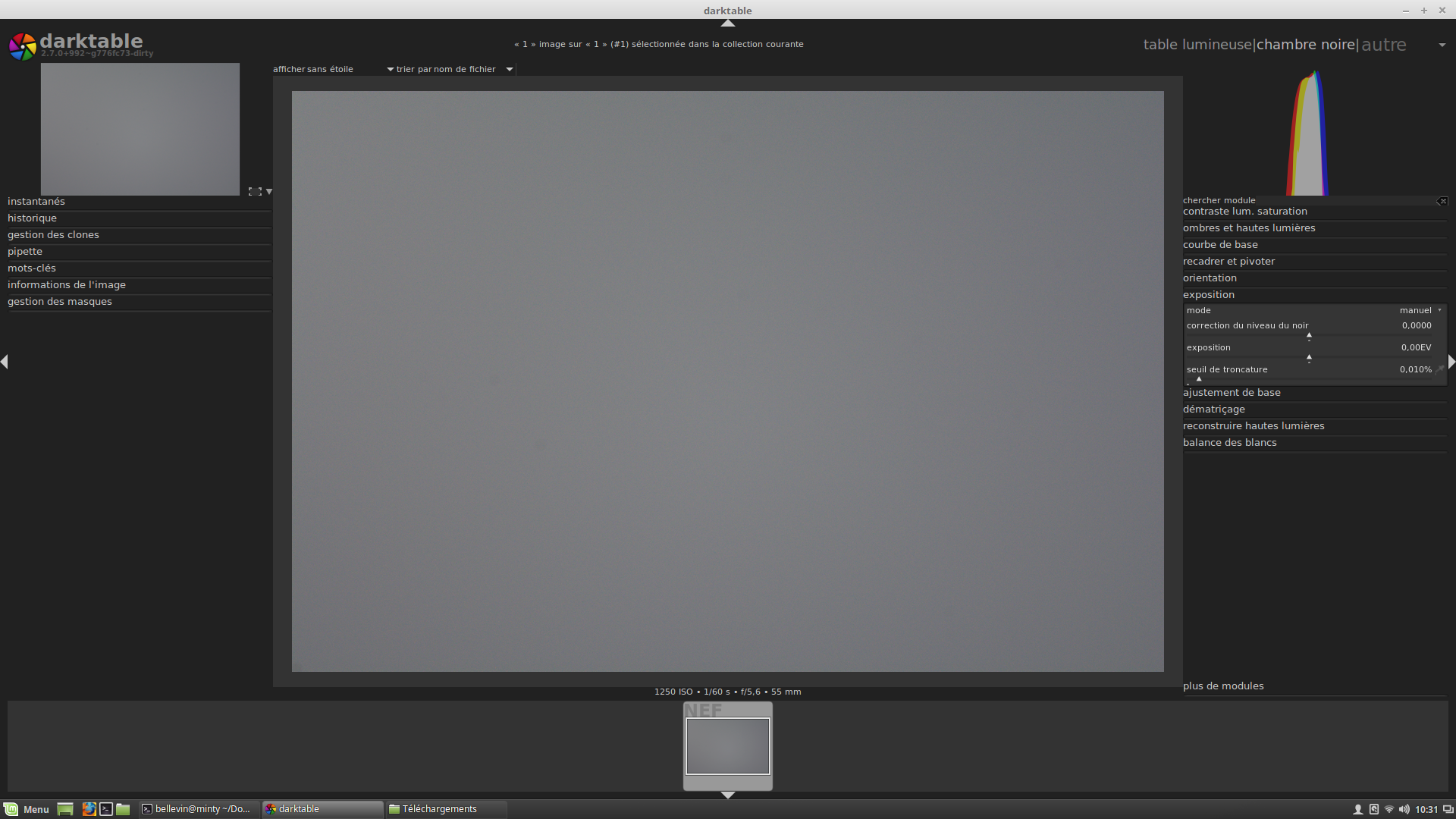Viewport: 1456px width, 819px height.
Task: Open the Linux Mint Menu
Action: point(27,809)
